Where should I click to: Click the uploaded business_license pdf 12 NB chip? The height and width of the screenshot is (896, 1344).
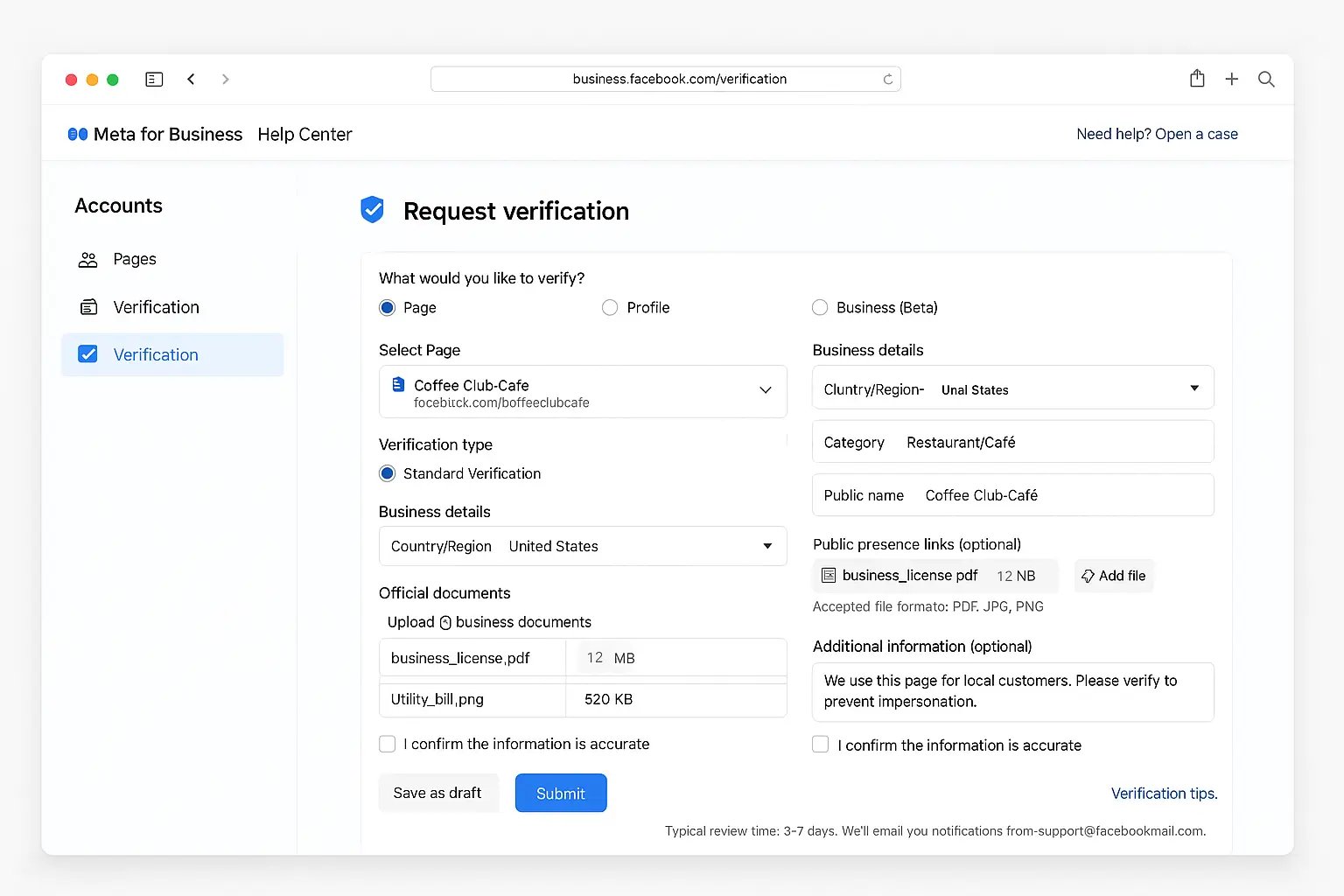935,576
